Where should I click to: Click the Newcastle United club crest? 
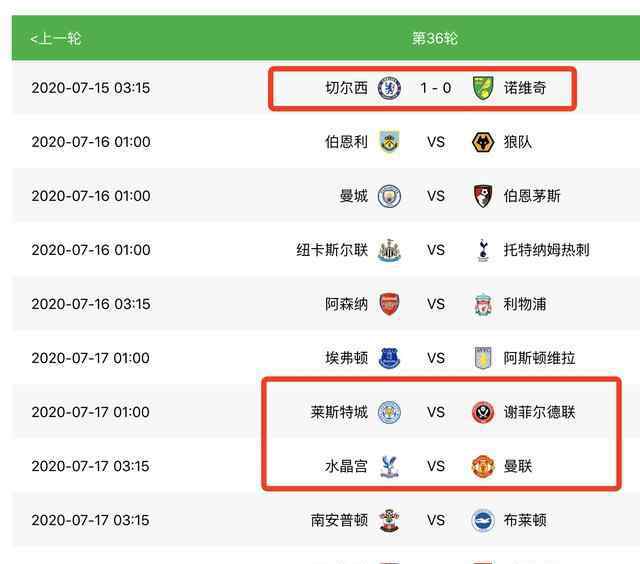coord(389,250)
